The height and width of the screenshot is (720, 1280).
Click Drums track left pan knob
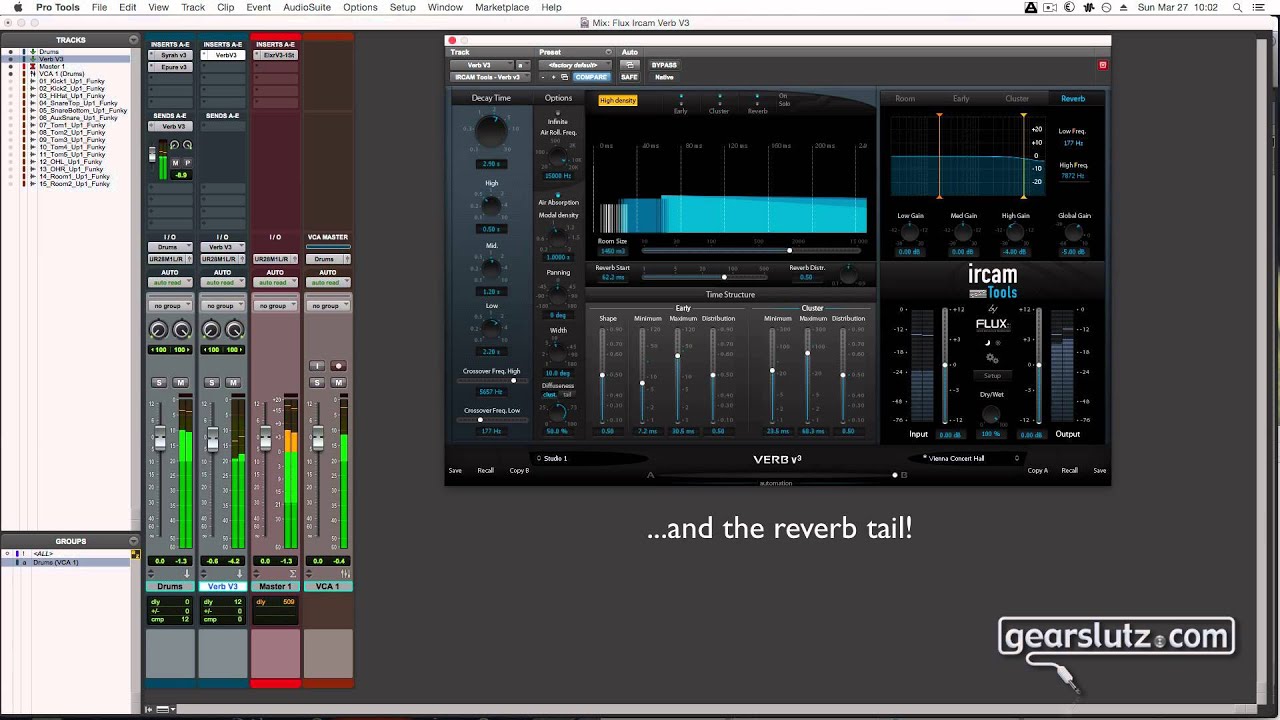(x=158, y=330)
